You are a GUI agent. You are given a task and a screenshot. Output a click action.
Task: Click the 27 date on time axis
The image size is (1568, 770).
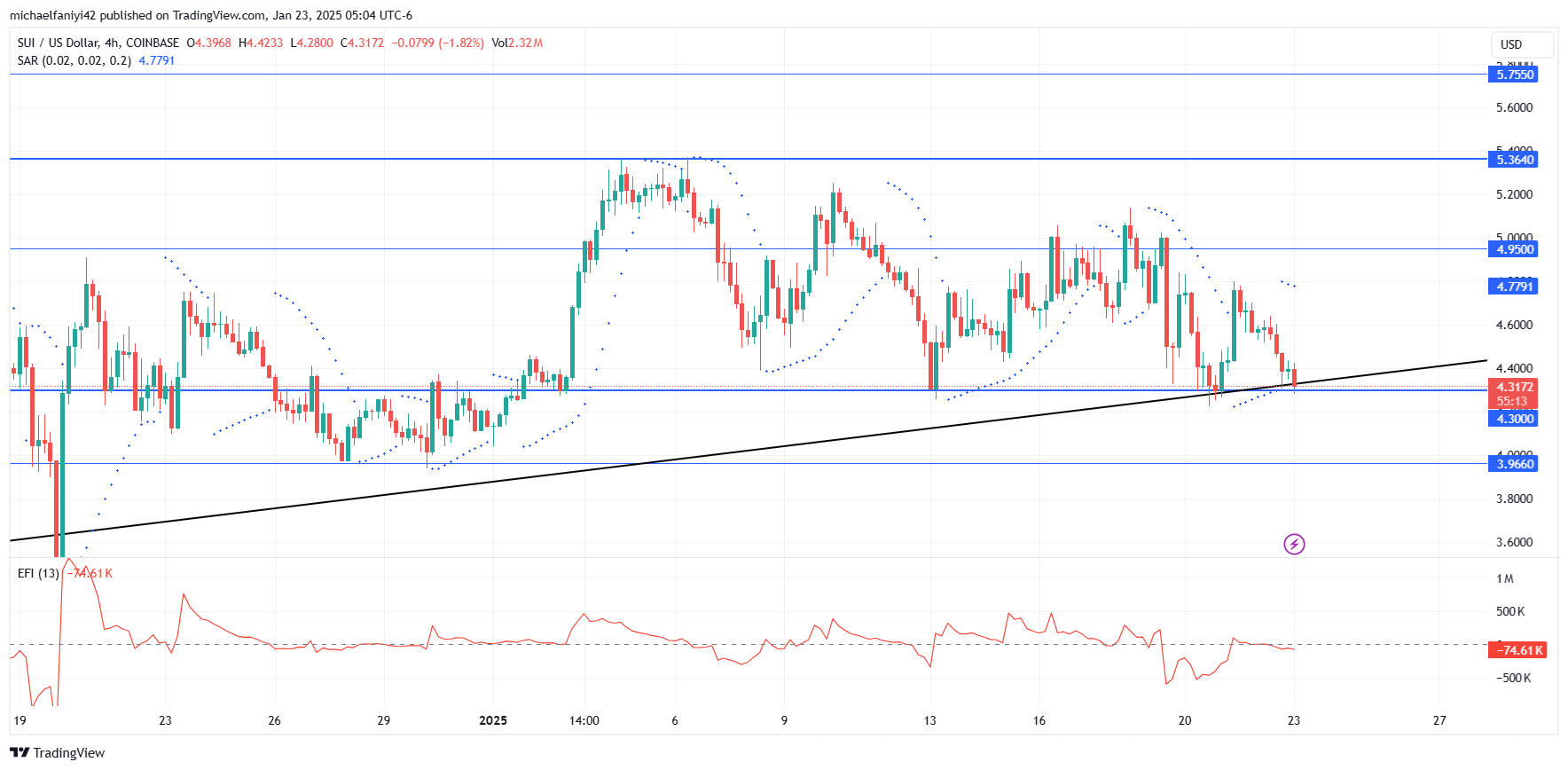pos(1439,720)
